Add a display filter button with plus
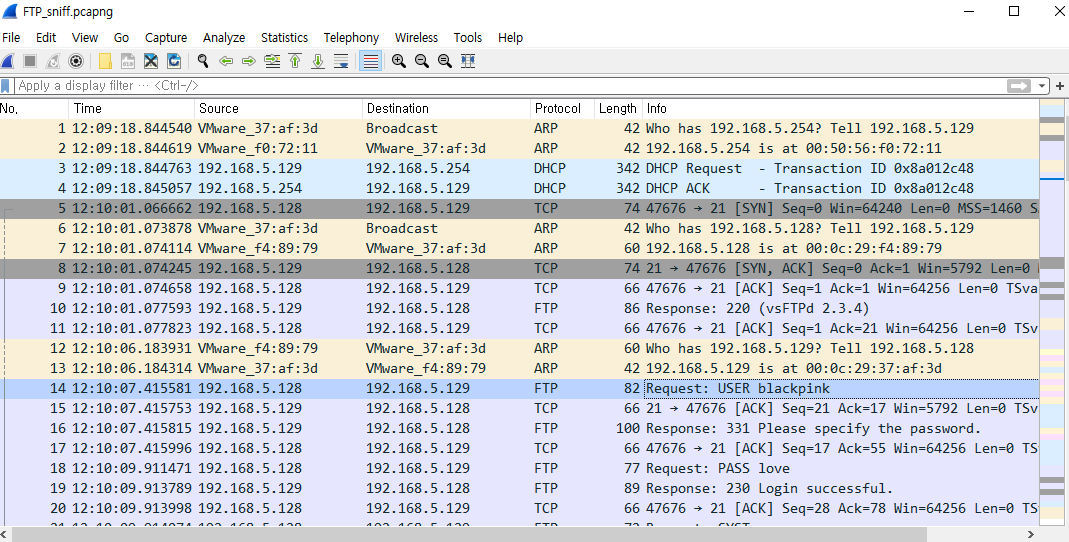The width and height of the screenshot is (1069, 542). click(1060, 86)
